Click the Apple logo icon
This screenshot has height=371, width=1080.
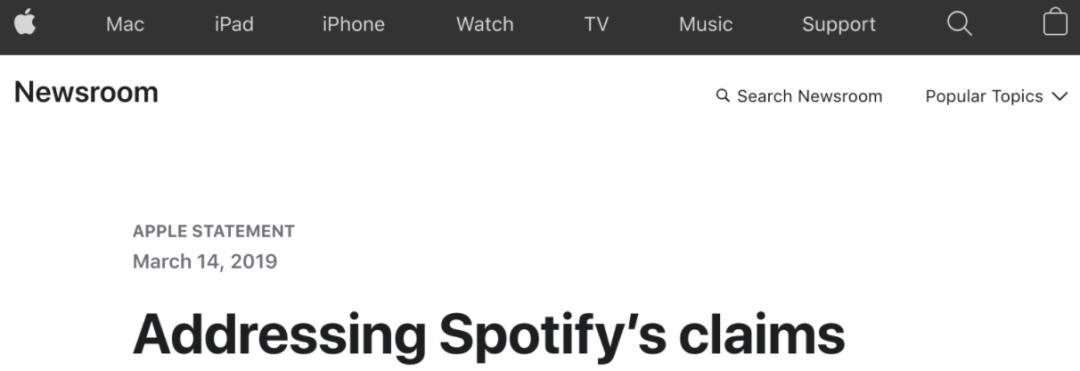[x=25, y=23]
